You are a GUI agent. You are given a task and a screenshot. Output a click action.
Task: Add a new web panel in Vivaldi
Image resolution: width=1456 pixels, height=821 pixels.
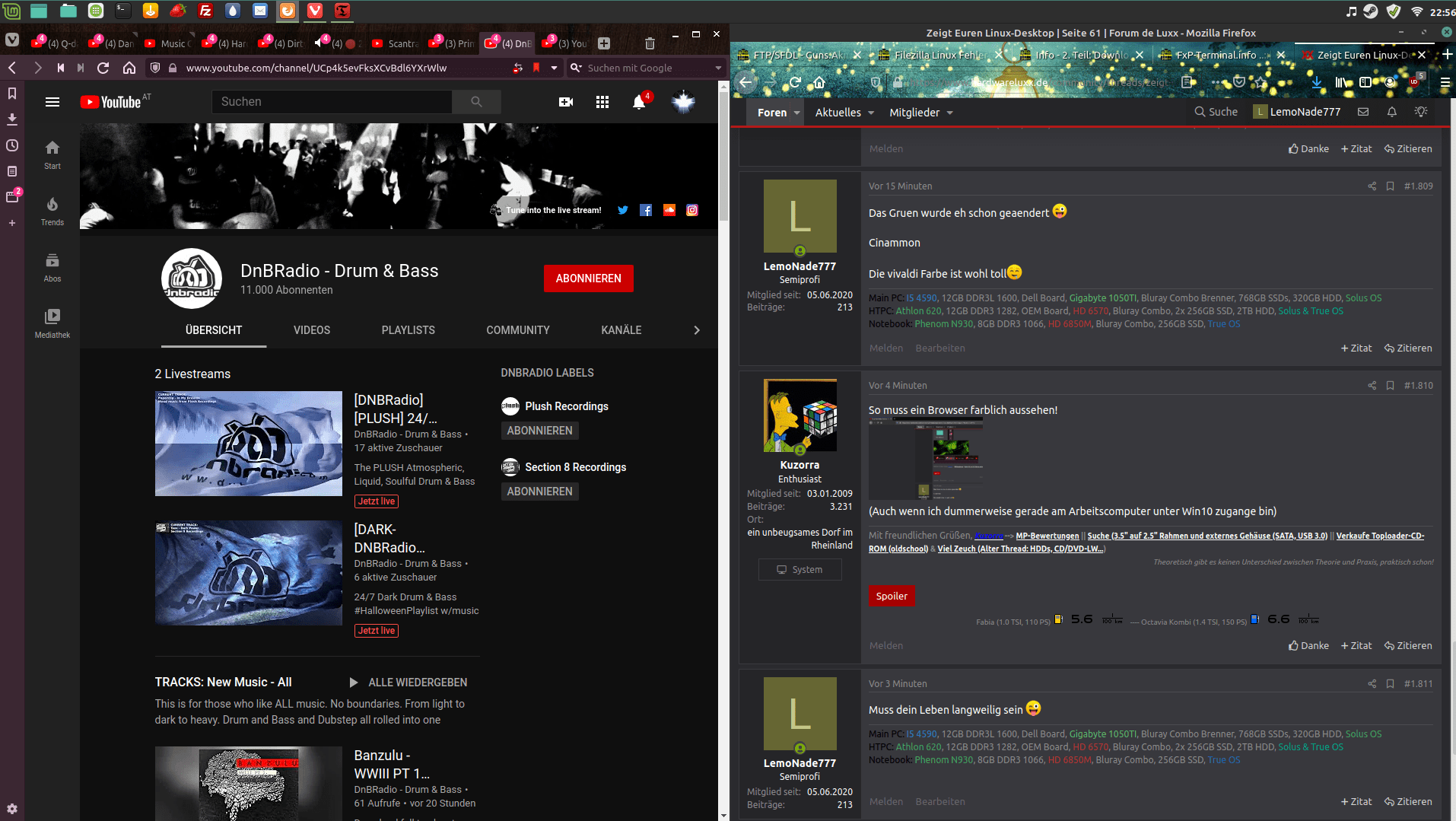pyautogui.click(x=12, y=223)
